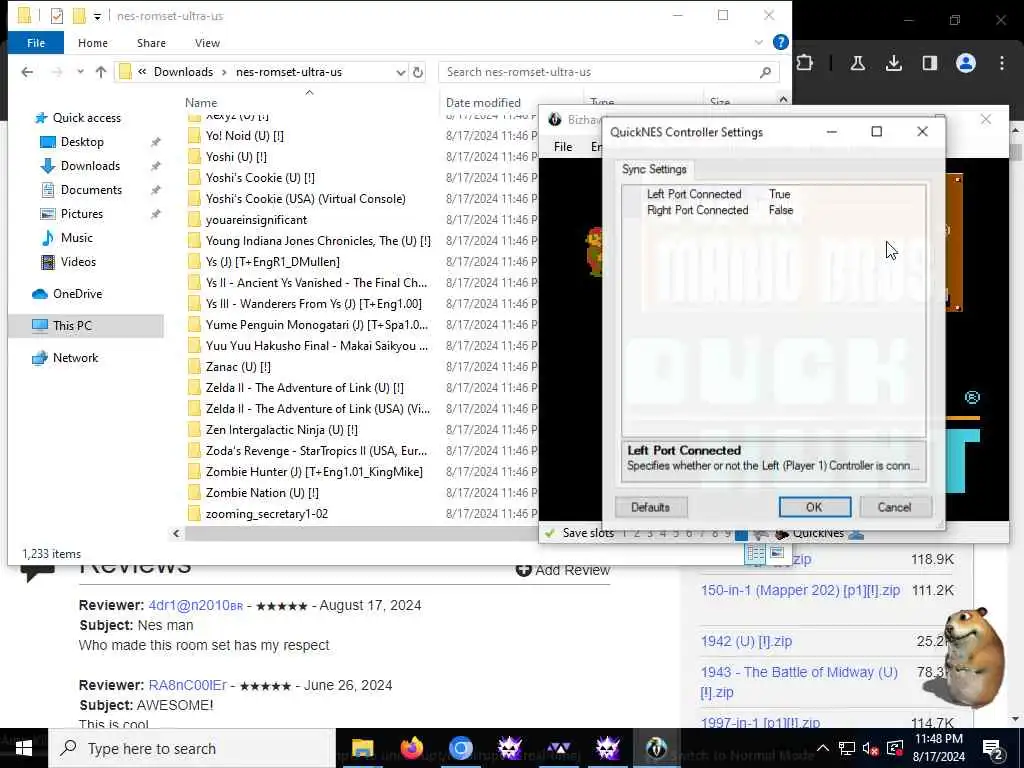Click the muted volume tray icon
This screenshot has height=768, width=1024.
[x=870, y=748]
